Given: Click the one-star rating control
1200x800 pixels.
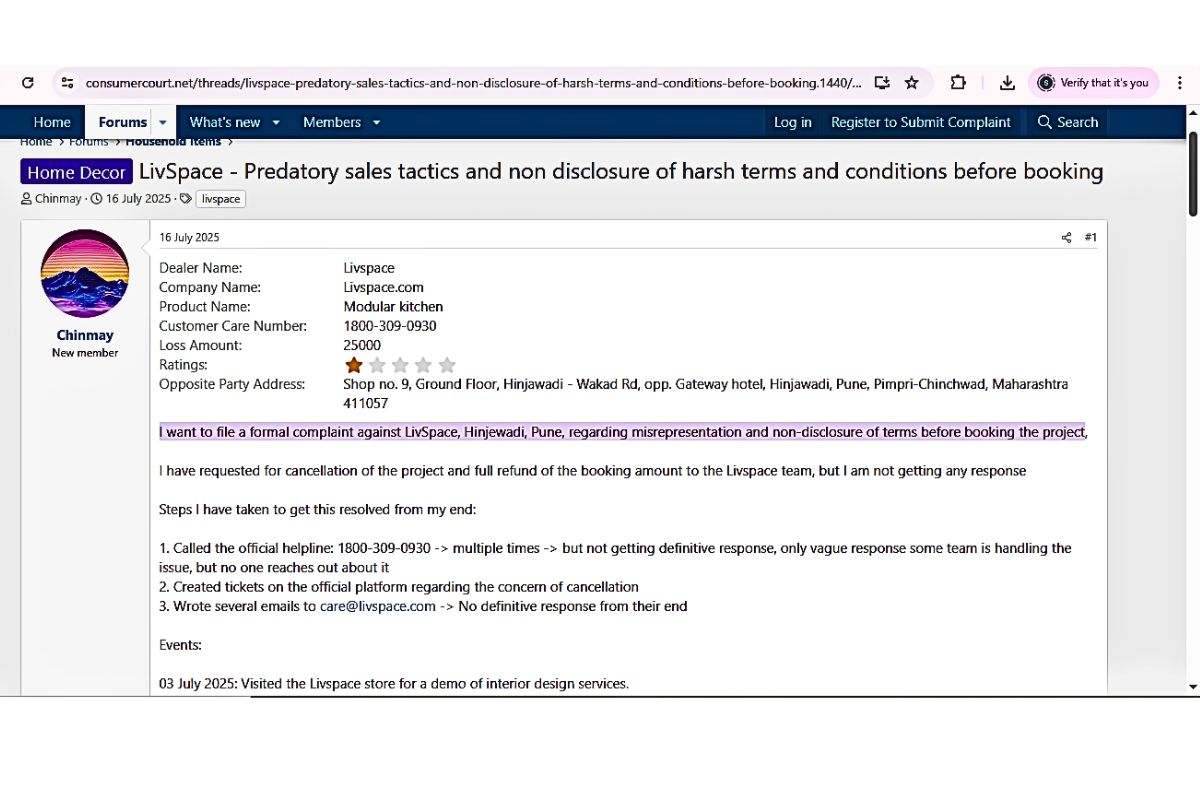Looking at the screenshot, I should (354, 365).
